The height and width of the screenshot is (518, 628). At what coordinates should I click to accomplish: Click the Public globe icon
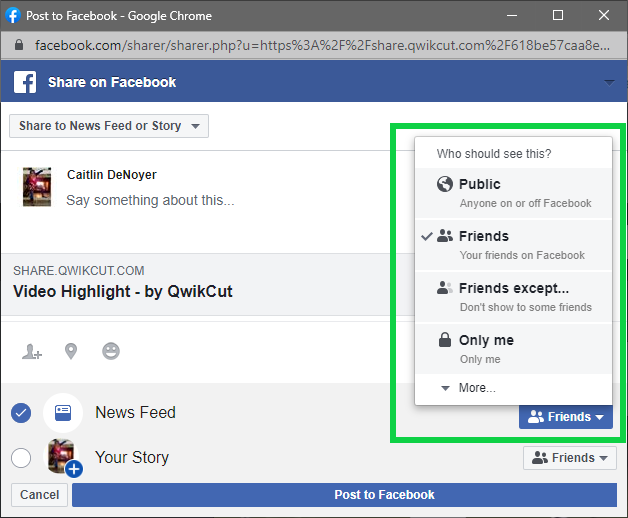point(445,184)
